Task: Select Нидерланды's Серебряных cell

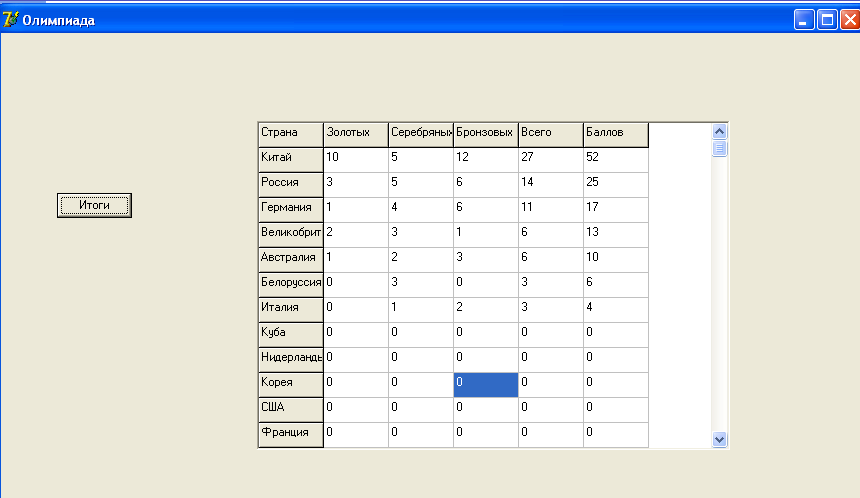Action: pyautogui.click(x=421, y=360)
